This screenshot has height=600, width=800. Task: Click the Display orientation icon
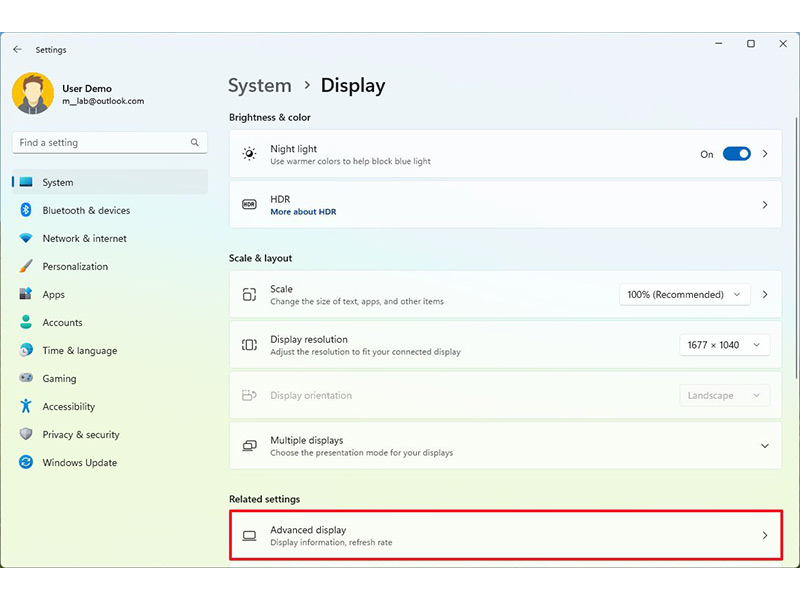pyautogui.click(x=249, y=395)
